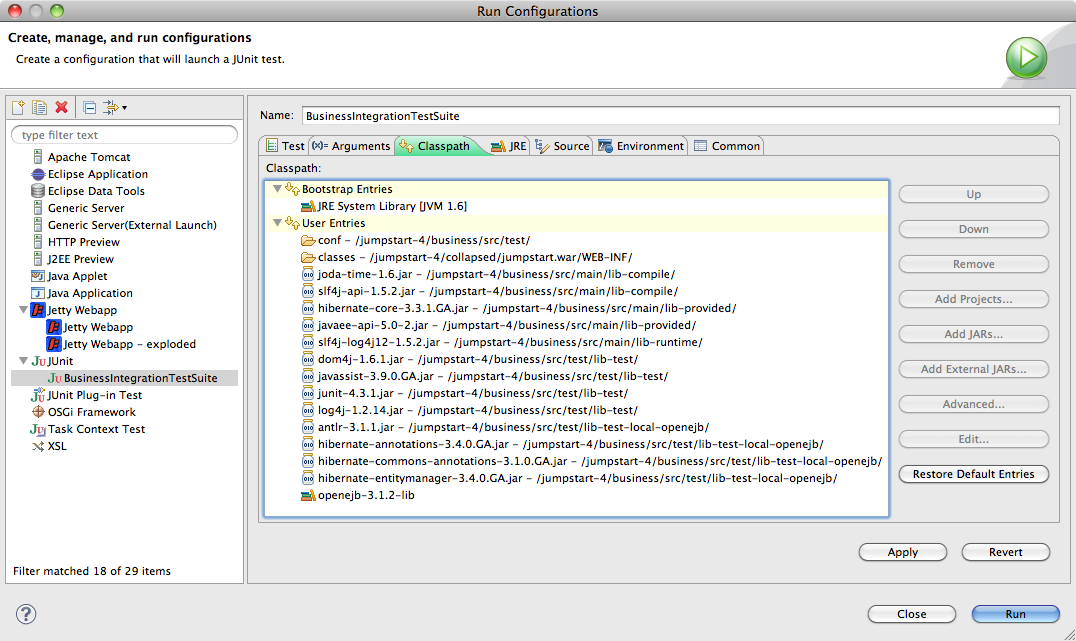The width and height of the screenshot is (1076, 641).
Task: Open help via question mark icon
Action: click(x=26, y=614)
